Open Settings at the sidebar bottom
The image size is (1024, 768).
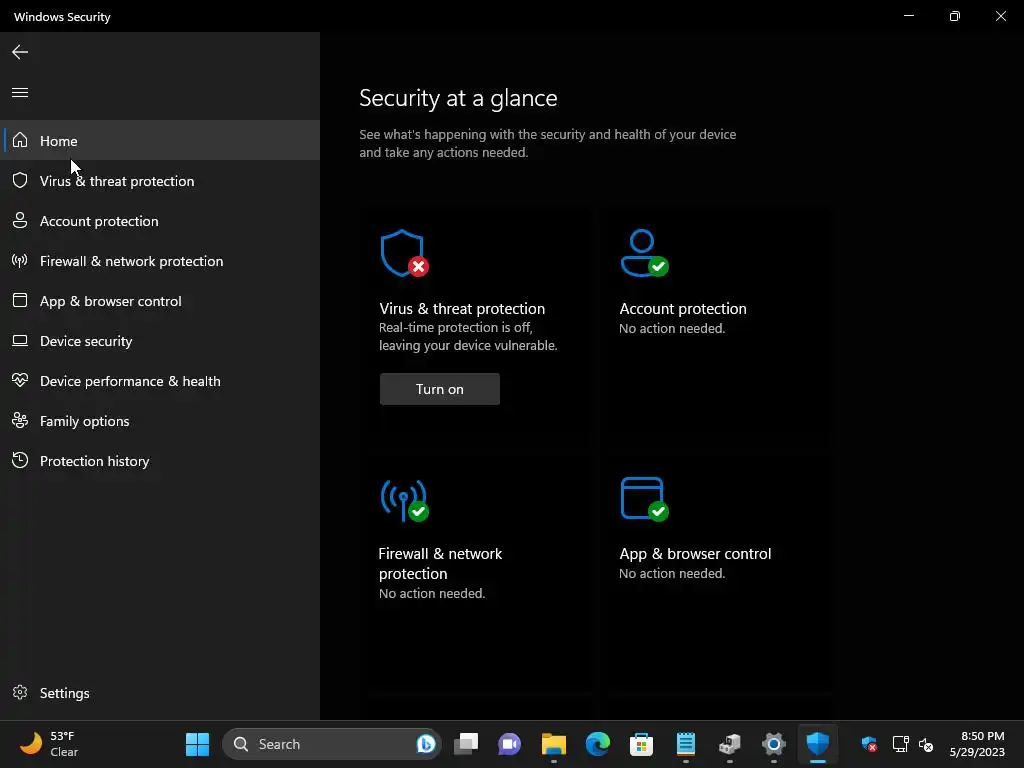click(x=160, y=693)
